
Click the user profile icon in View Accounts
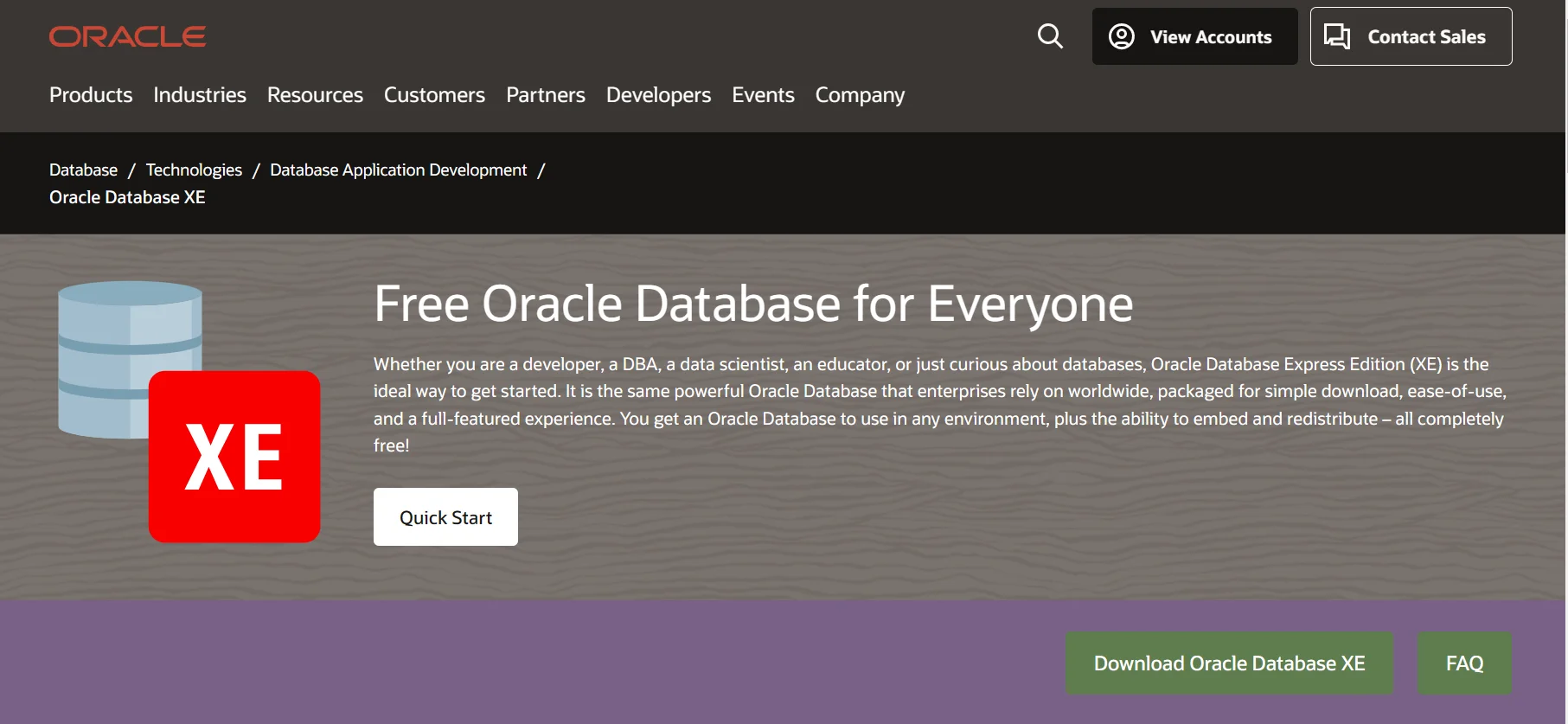[1121, 36]
